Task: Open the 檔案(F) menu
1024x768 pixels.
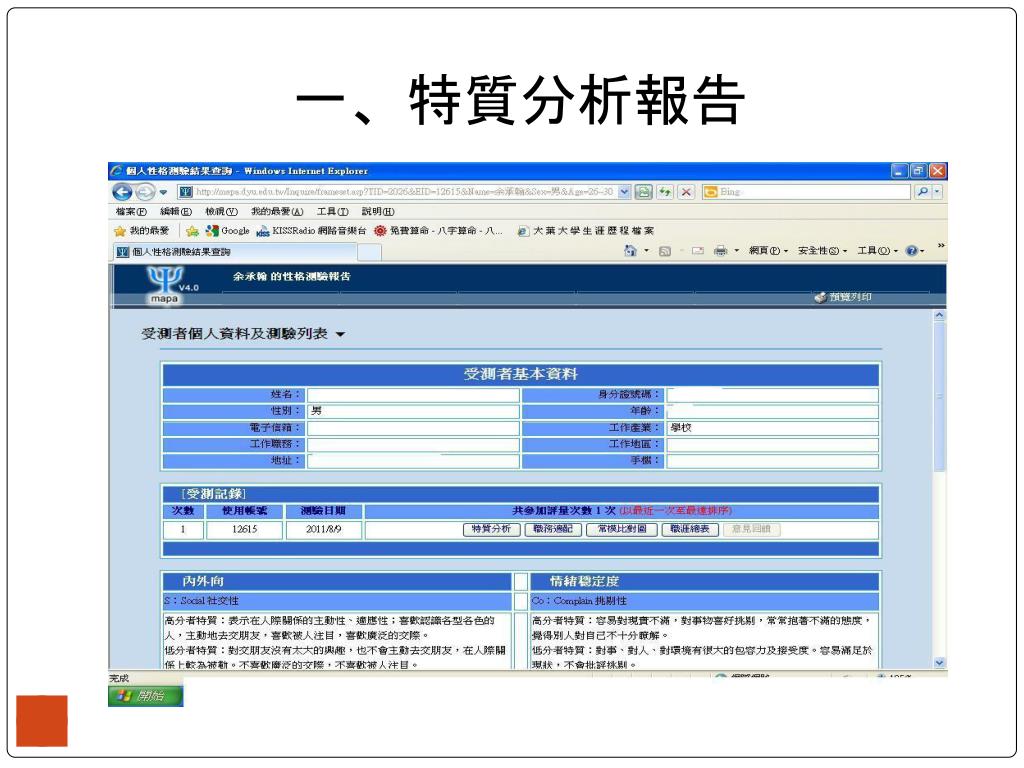Action: [131, 212]
